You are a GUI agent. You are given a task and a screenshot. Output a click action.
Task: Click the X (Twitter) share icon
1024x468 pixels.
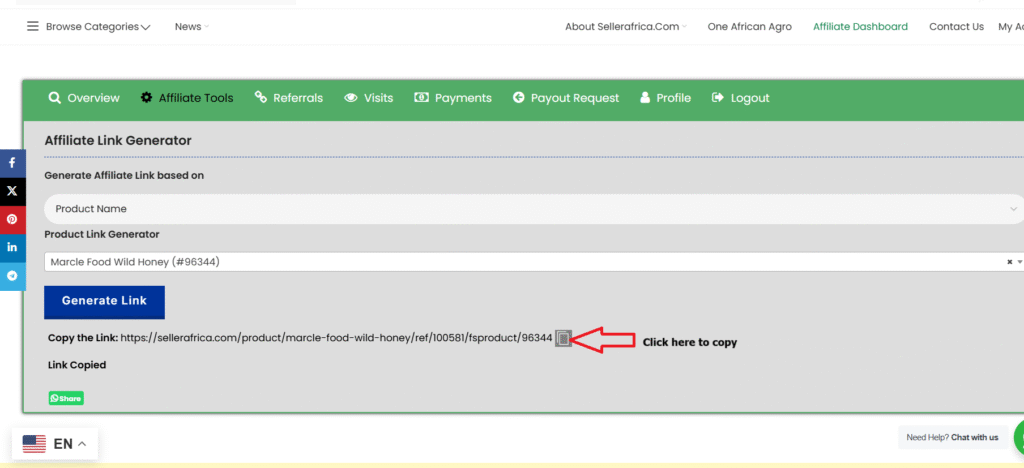pos(12,190)
